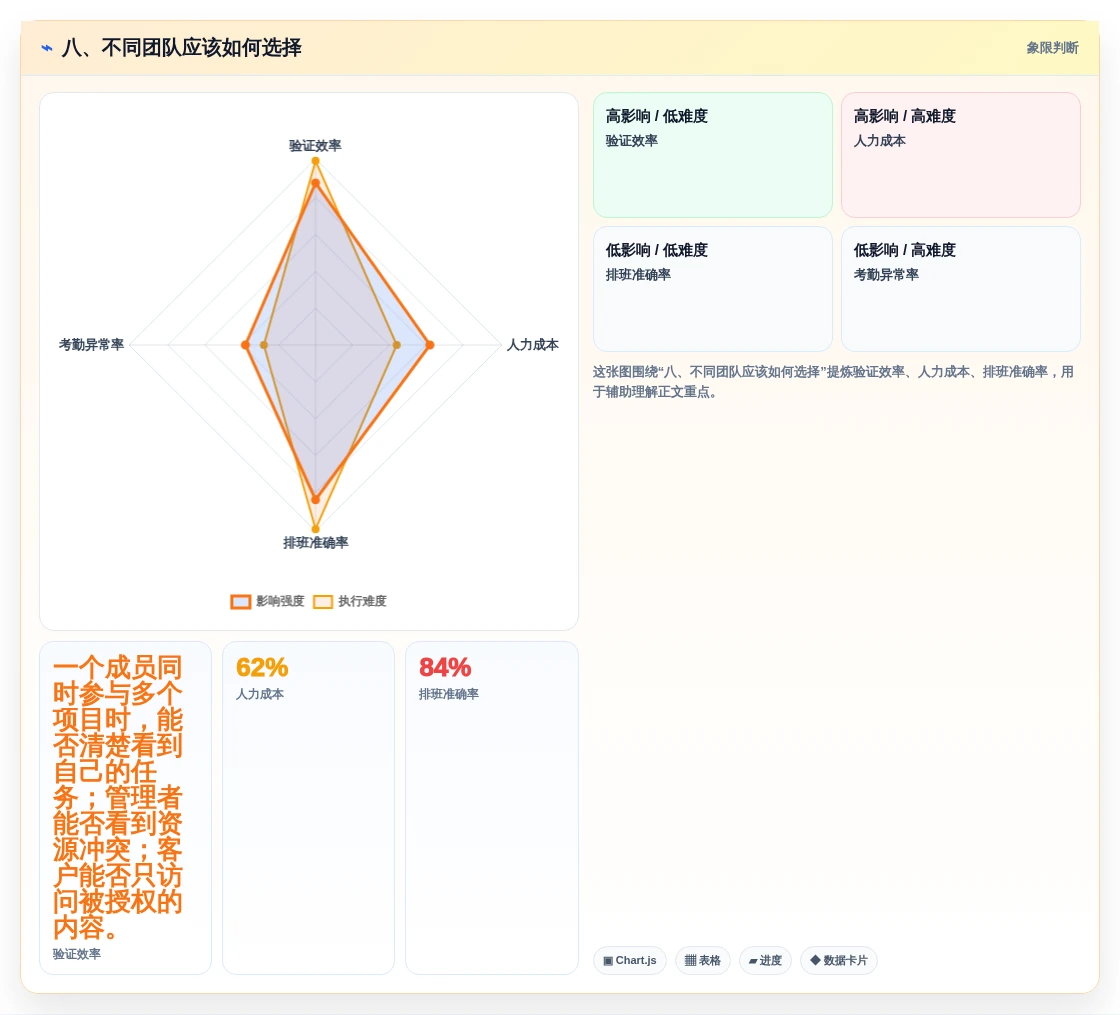Click the section title 八、不同团队应该如何选择
Screen dimensions: 1120x1015
point(181,48)
